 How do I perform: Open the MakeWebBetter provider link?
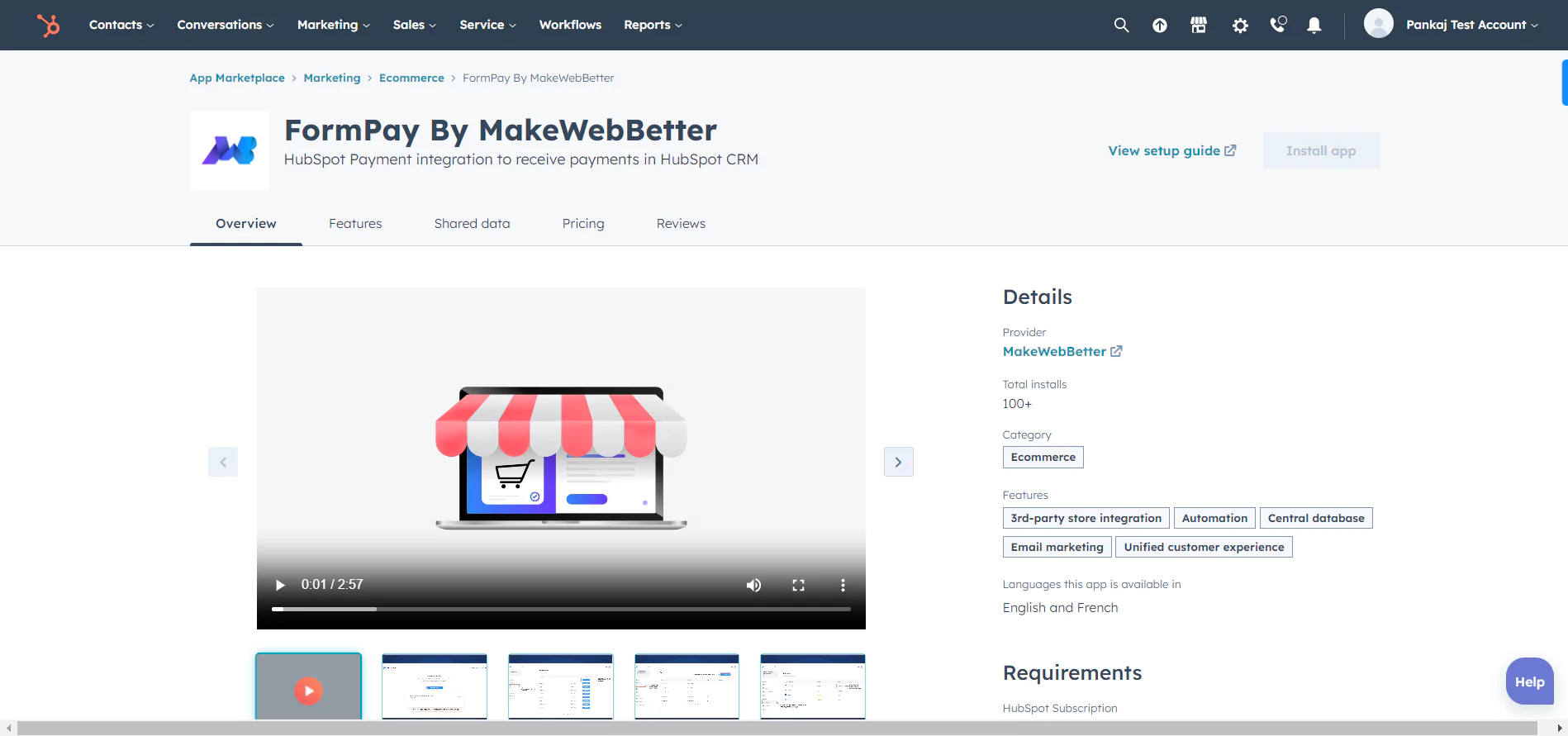(1062, 351)
